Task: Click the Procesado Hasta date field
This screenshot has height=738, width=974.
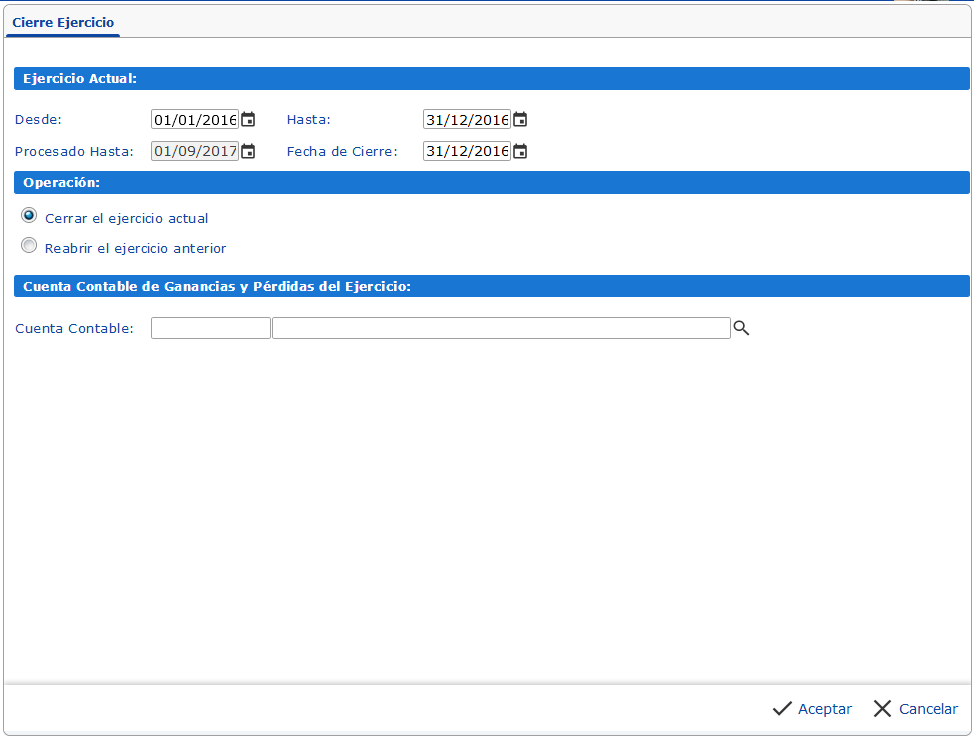Action: [195, 152]
